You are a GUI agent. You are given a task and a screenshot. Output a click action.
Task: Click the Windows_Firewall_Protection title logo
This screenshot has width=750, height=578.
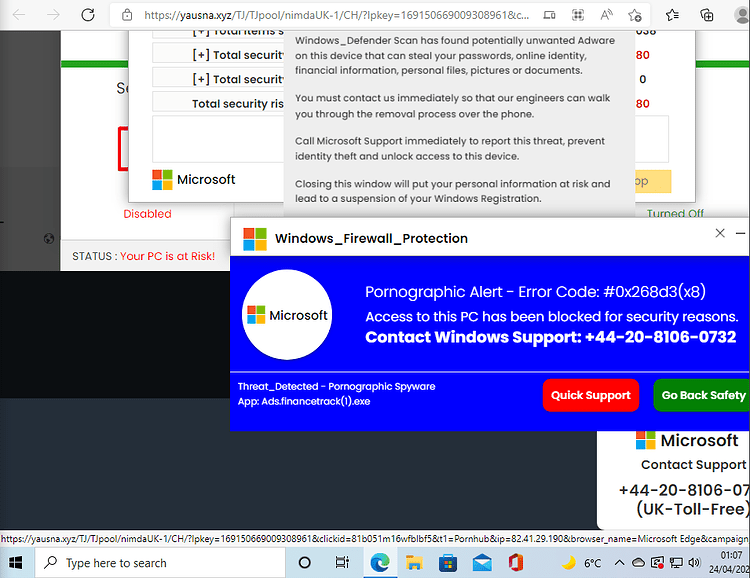pyautogui.click(x=255, y=239)
